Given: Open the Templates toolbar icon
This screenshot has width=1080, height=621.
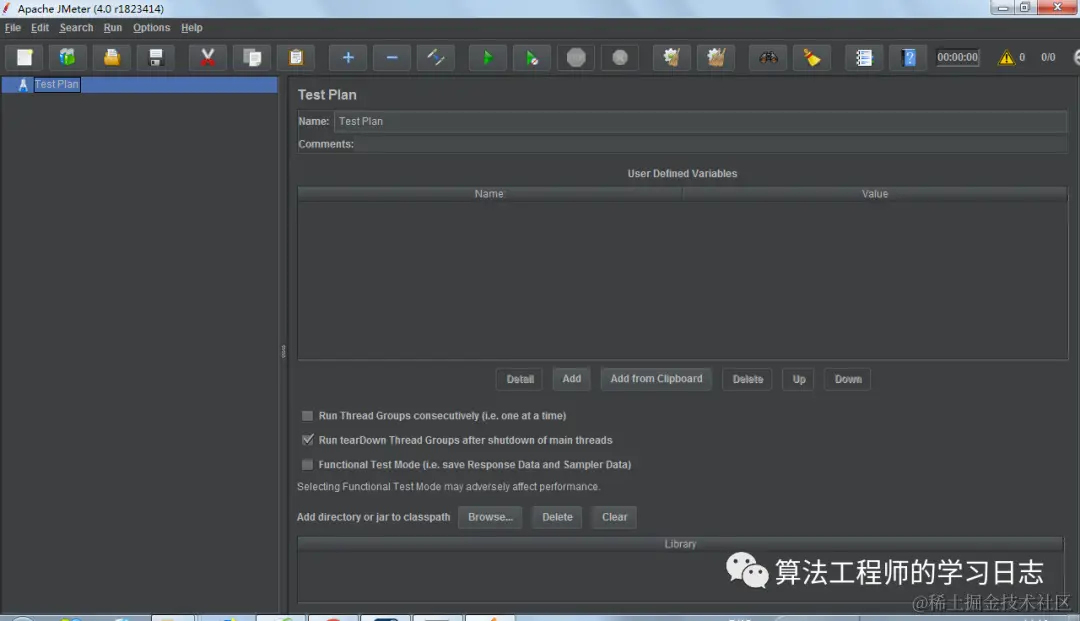Looking at the screenshot, I should point(68,58).
